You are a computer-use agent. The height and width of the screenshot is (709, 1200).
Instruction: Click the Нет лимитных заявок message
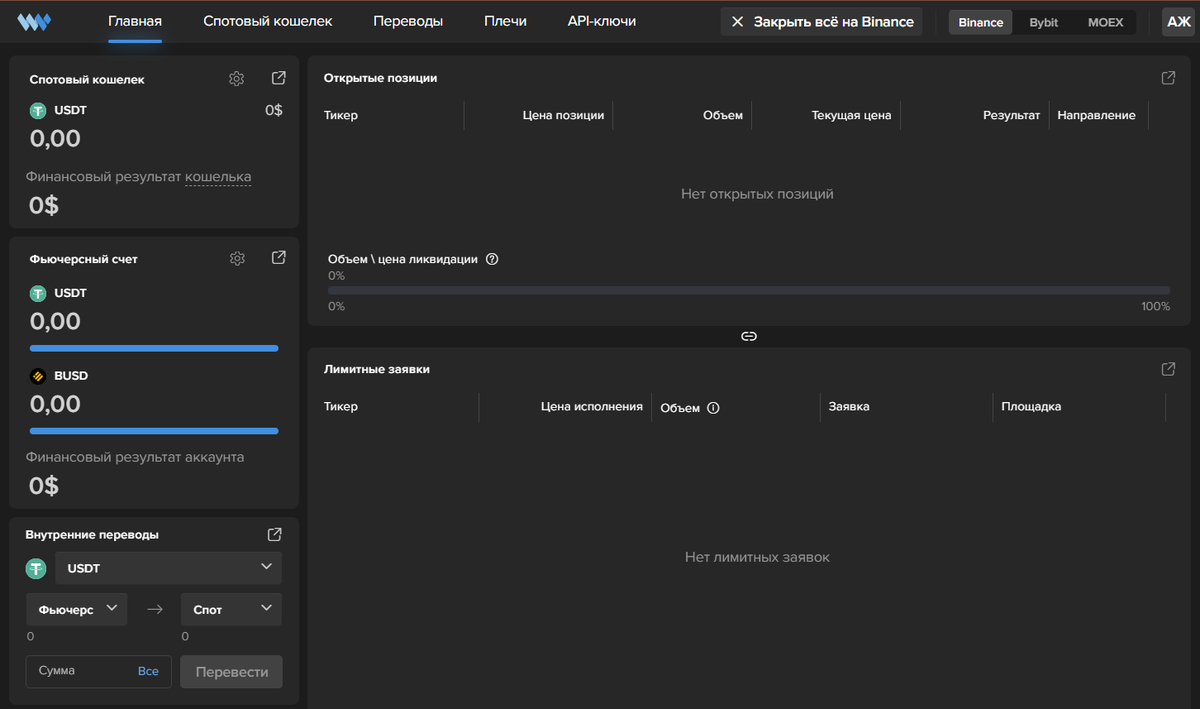757,557
